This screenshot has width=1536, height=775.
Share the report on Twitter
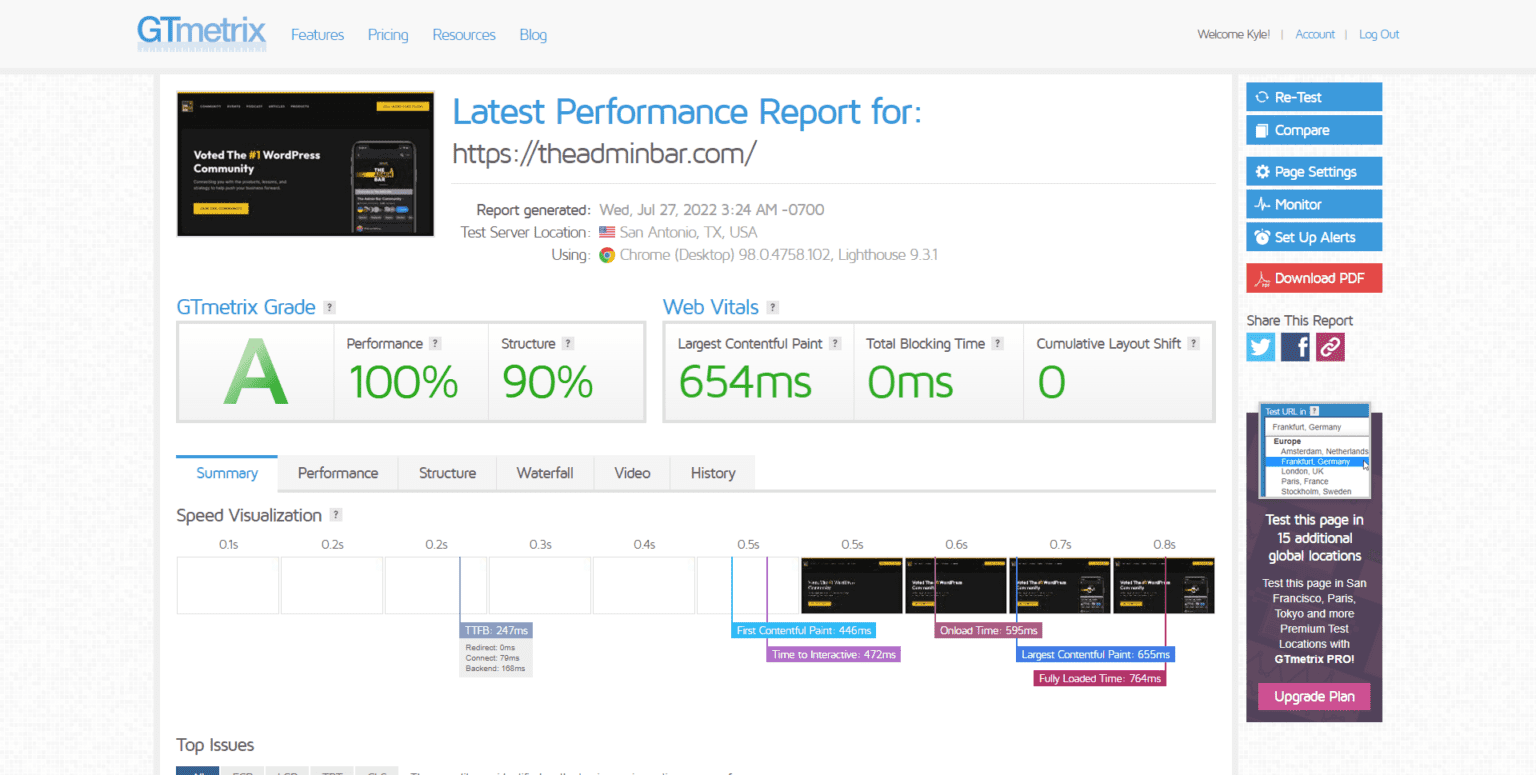click(1260, 347)
